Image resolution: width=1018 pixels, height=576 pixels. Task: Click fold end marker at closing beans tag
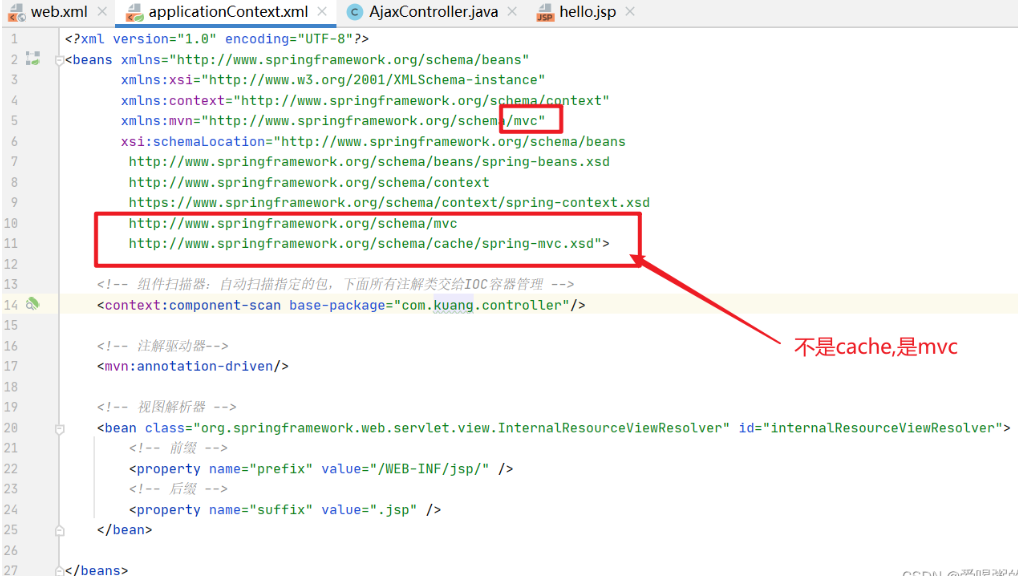coord(62,570)
